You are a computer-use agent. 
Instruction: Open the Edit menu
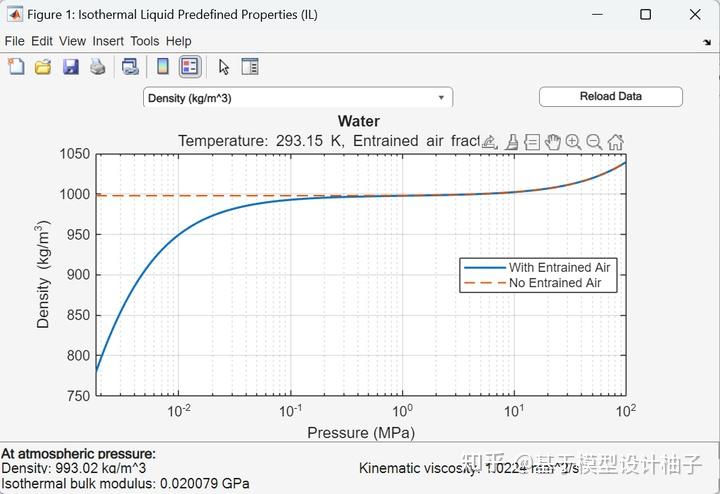[42, 41]
